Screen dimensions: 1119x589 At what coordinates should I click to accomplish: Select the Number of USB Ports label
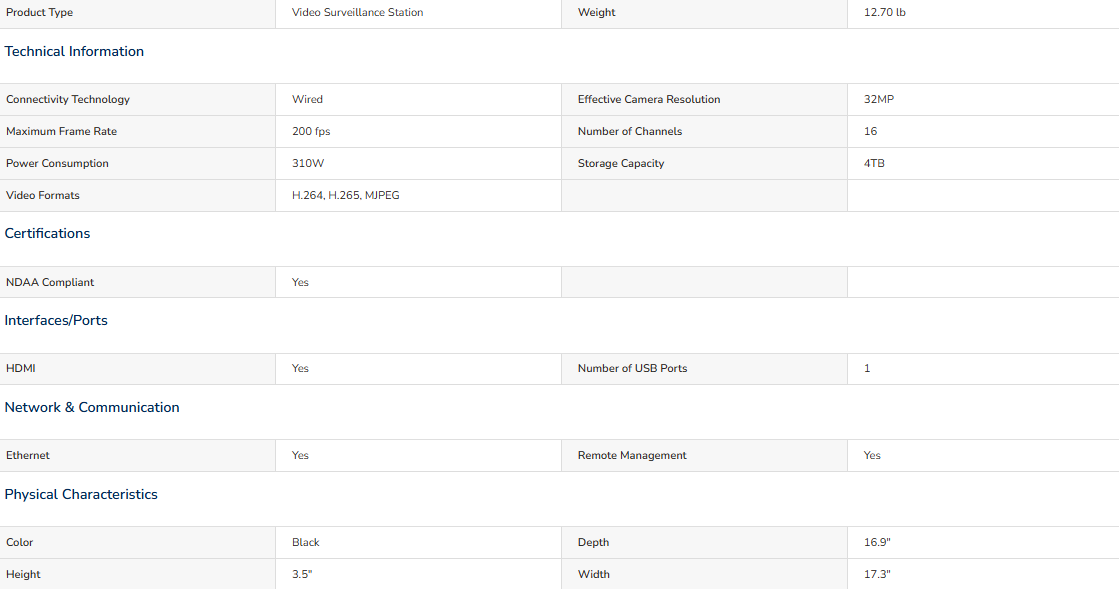[x=632, y=368]
